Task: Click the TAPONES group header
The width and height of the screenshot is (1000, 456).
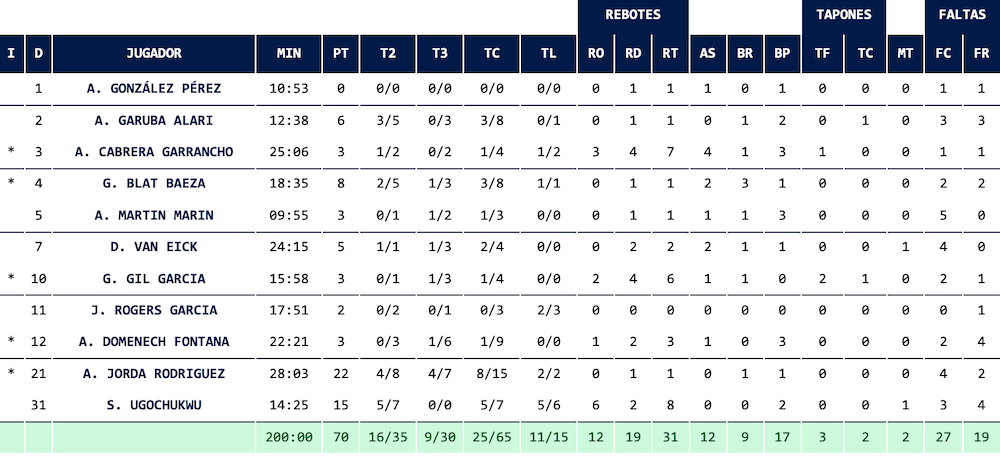Action: point(842,15)
